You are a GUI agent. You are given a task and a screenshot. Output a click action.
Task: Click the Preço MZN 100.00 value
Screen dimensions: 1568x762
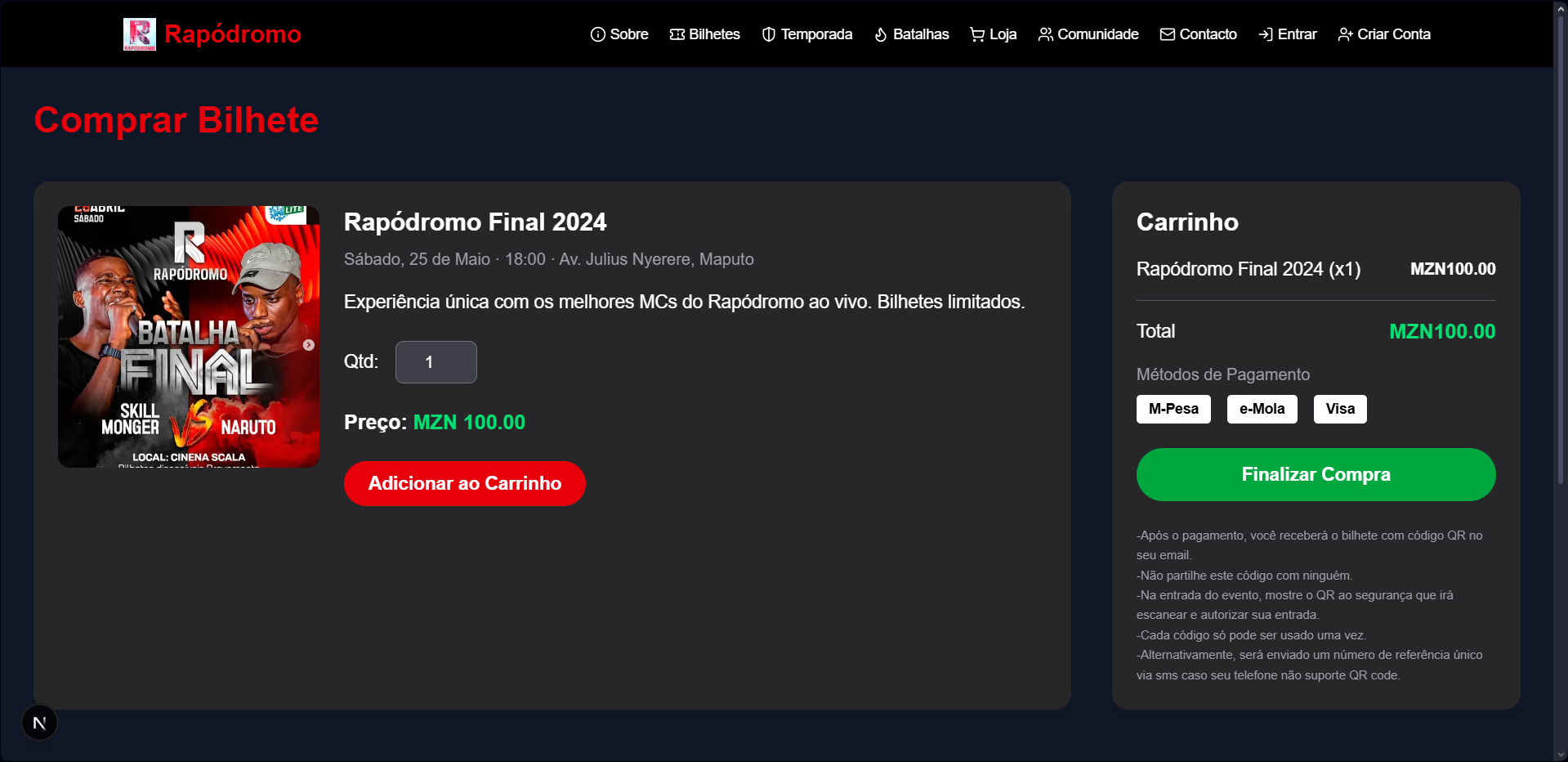tap(469, 423)
